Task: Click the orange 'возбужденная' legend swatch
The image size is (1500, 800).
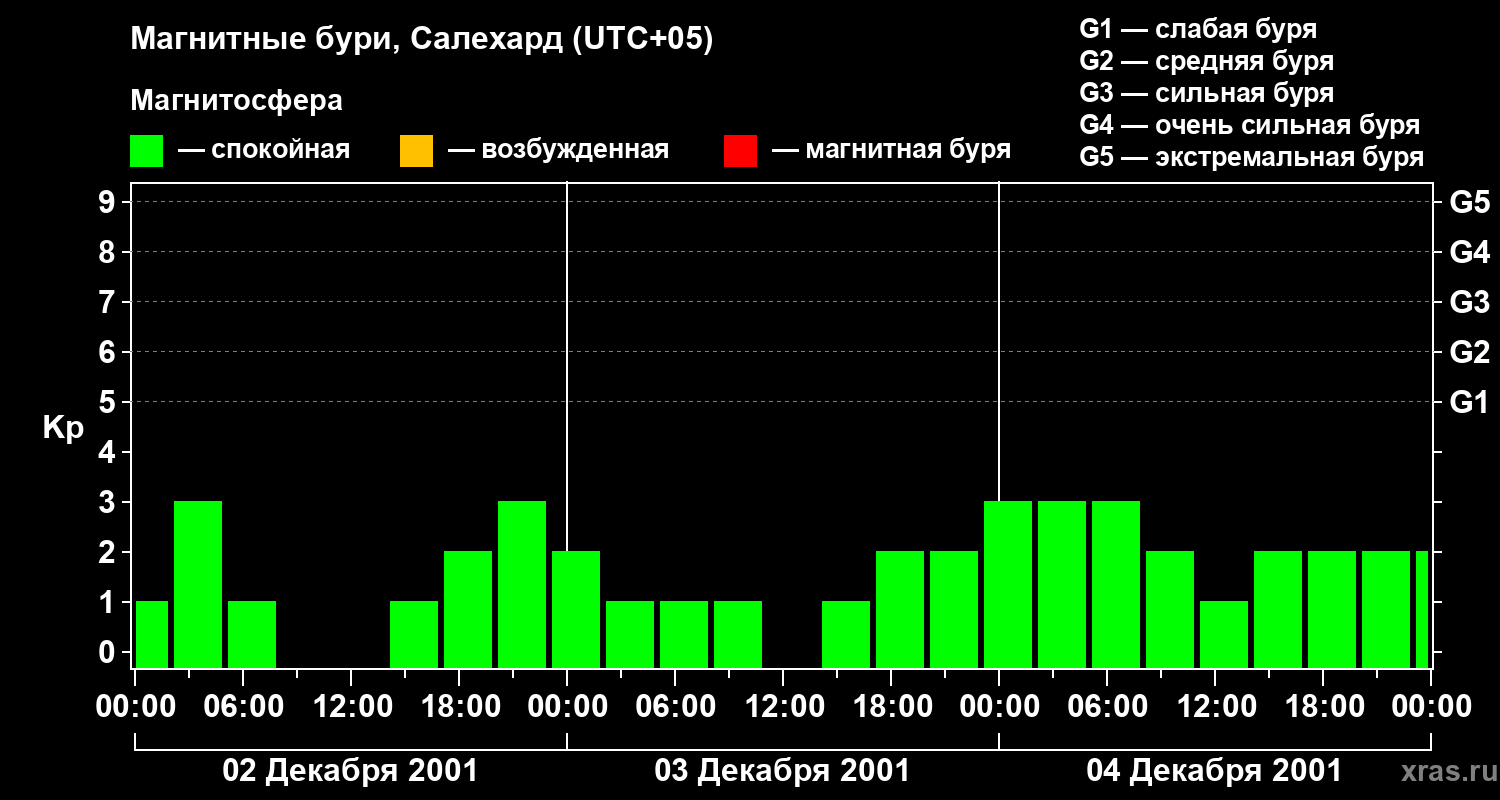Action: pos(416,151)
